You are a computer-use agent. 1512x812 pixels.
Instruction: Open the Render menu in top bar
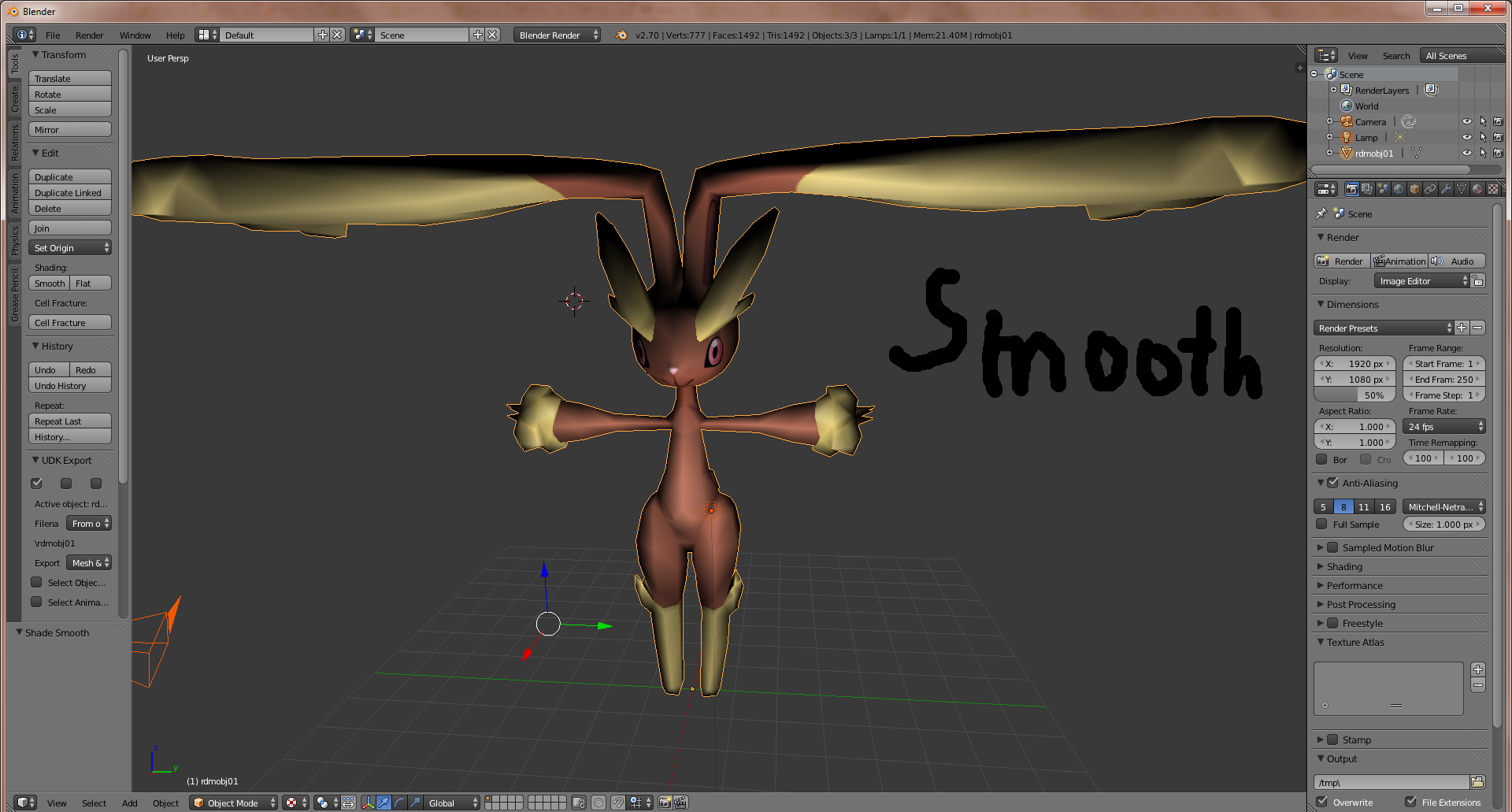tap(89, 35)
